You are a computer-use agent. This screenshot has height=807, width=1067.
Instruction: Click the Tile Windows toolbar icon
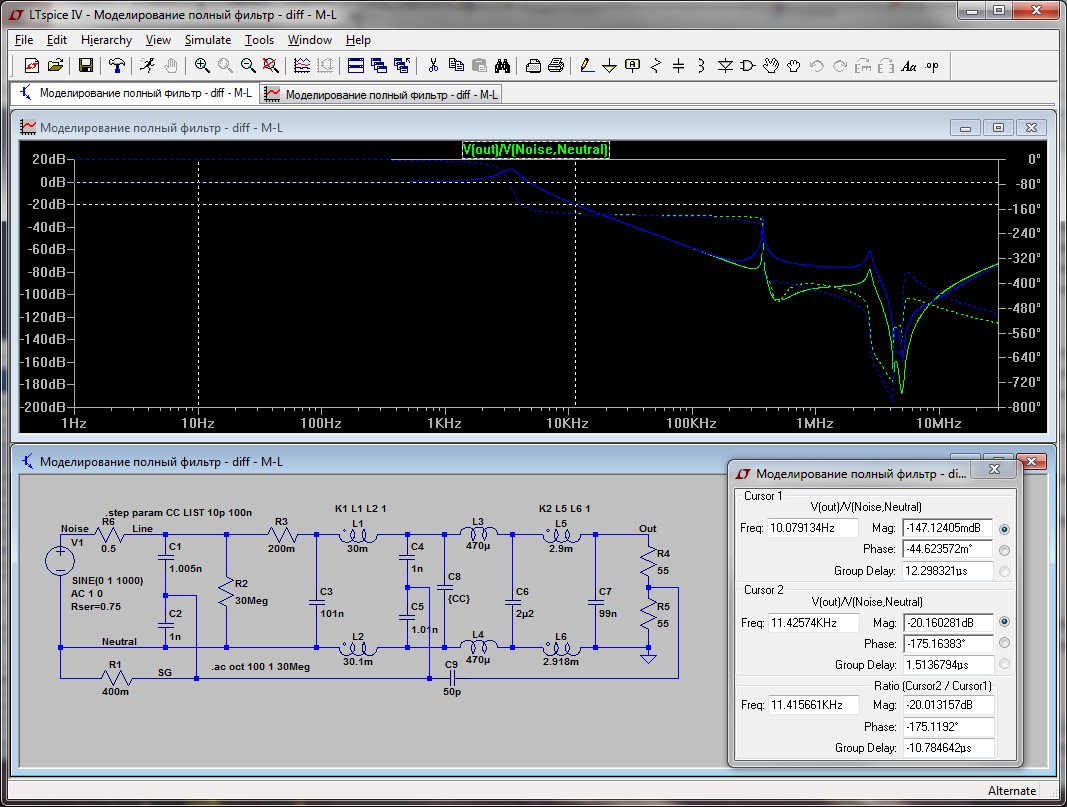pos(356,66)
